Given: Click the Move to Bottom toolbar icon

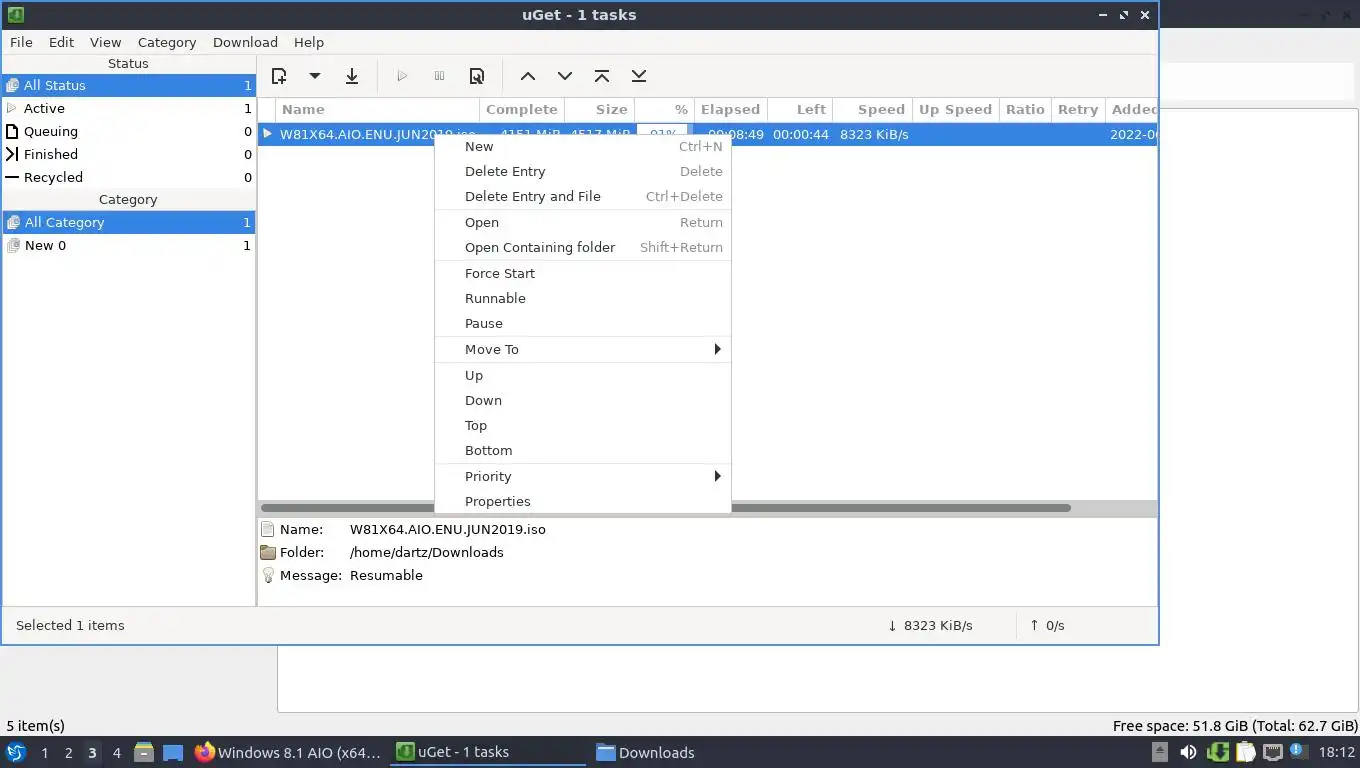Looking at the screenshot, I should click(639, 76).
